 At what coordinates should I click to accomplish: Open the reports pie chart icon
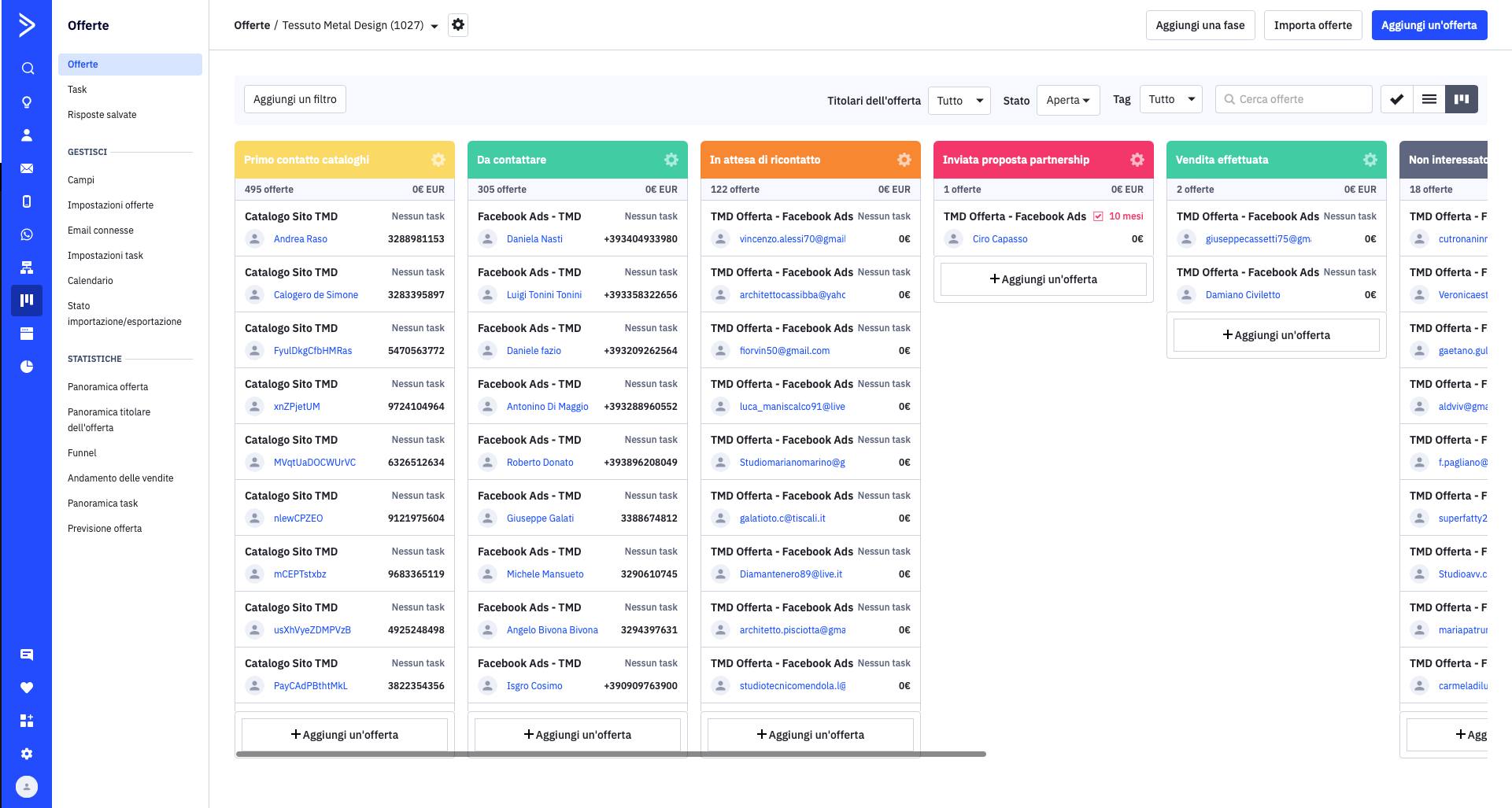[x=27, y=367]
